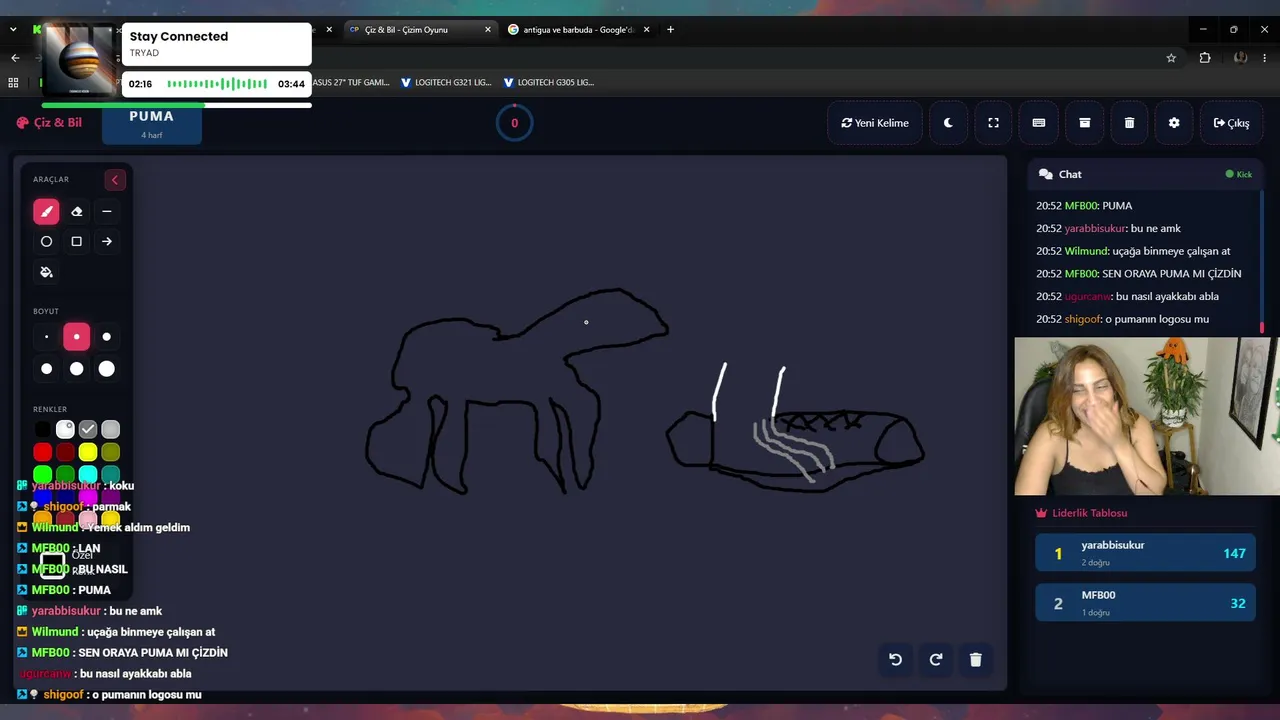Click the PUMA word card

[x=152, y=123]
